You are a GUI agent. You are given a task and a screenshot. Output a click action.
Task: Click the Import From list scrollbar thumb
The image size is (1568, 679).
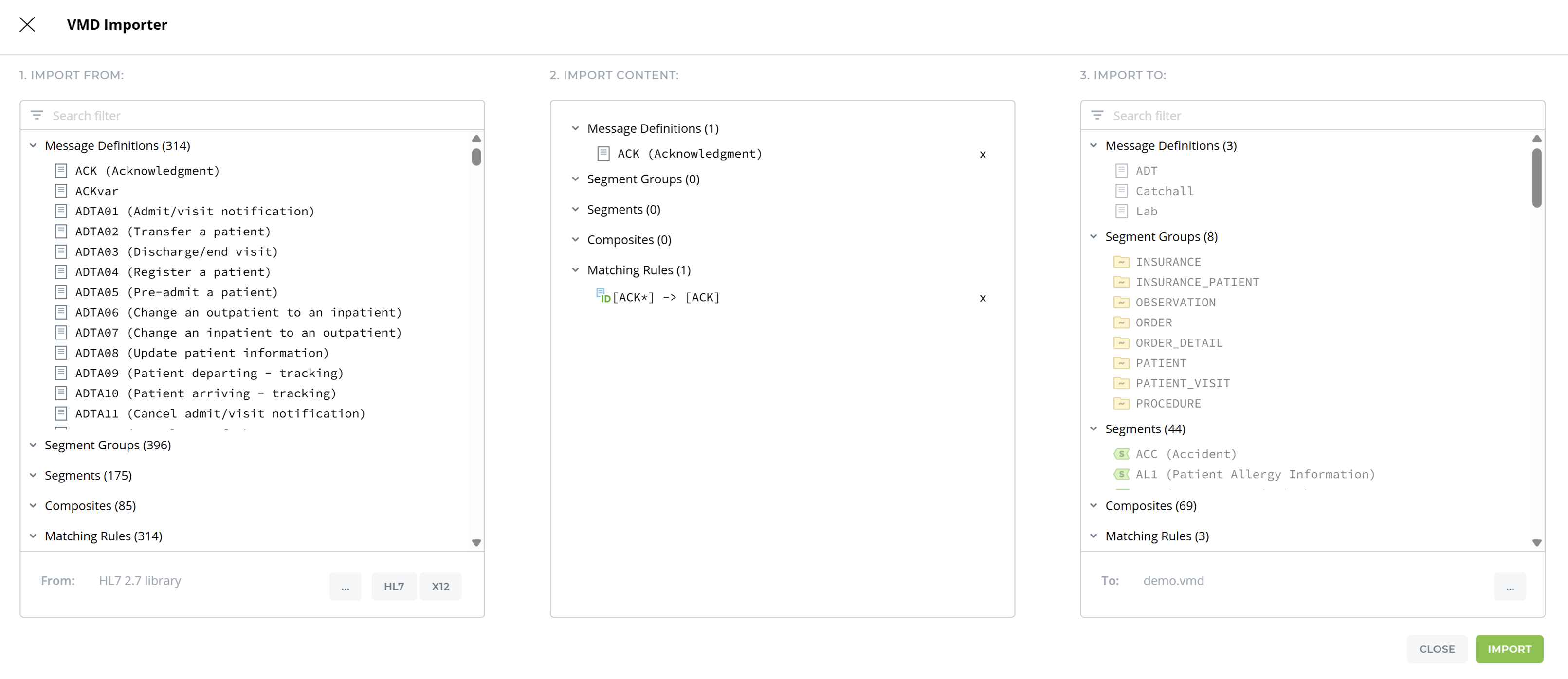coord(476,157)
